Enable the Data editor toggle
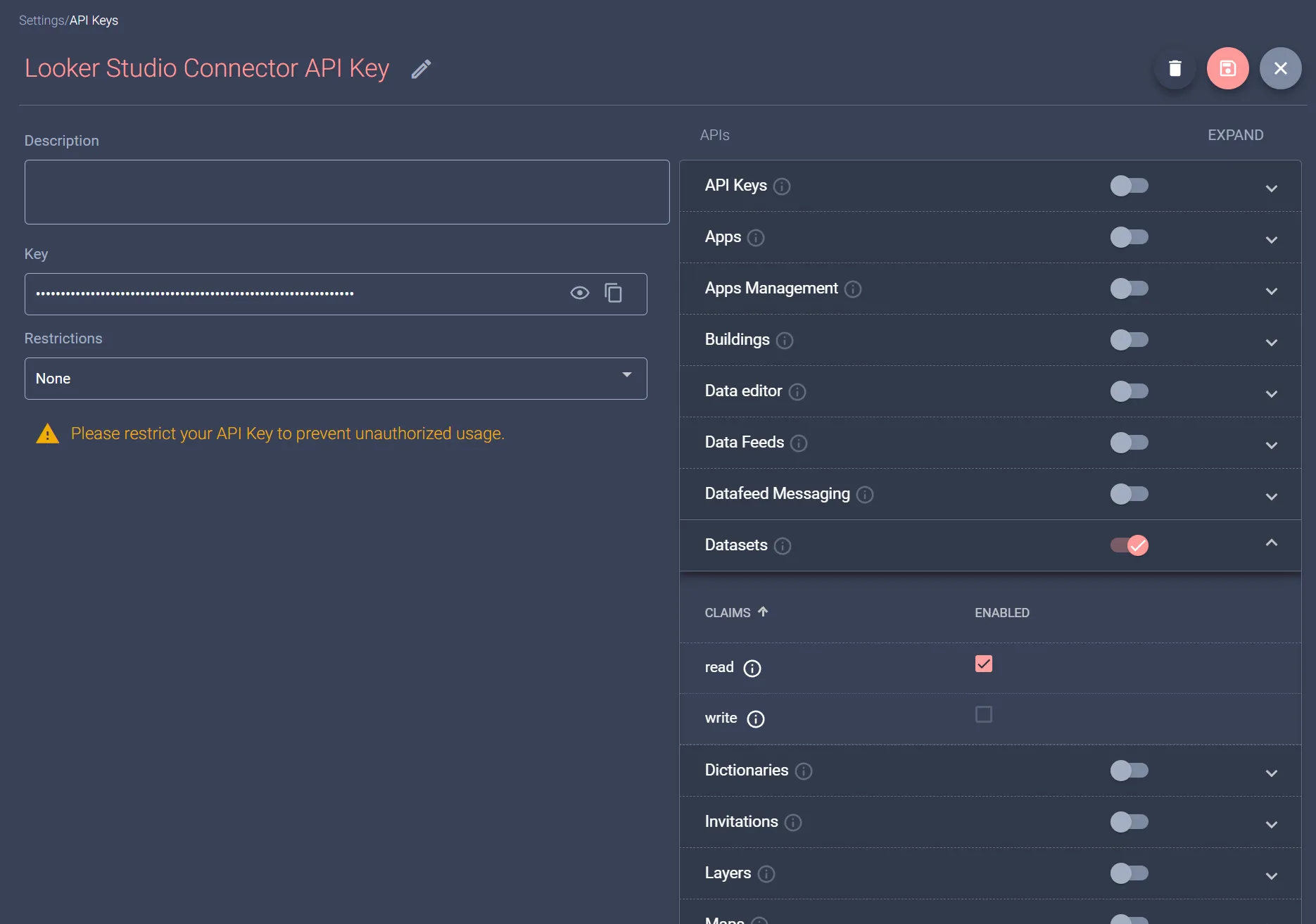 (1129, 391)
